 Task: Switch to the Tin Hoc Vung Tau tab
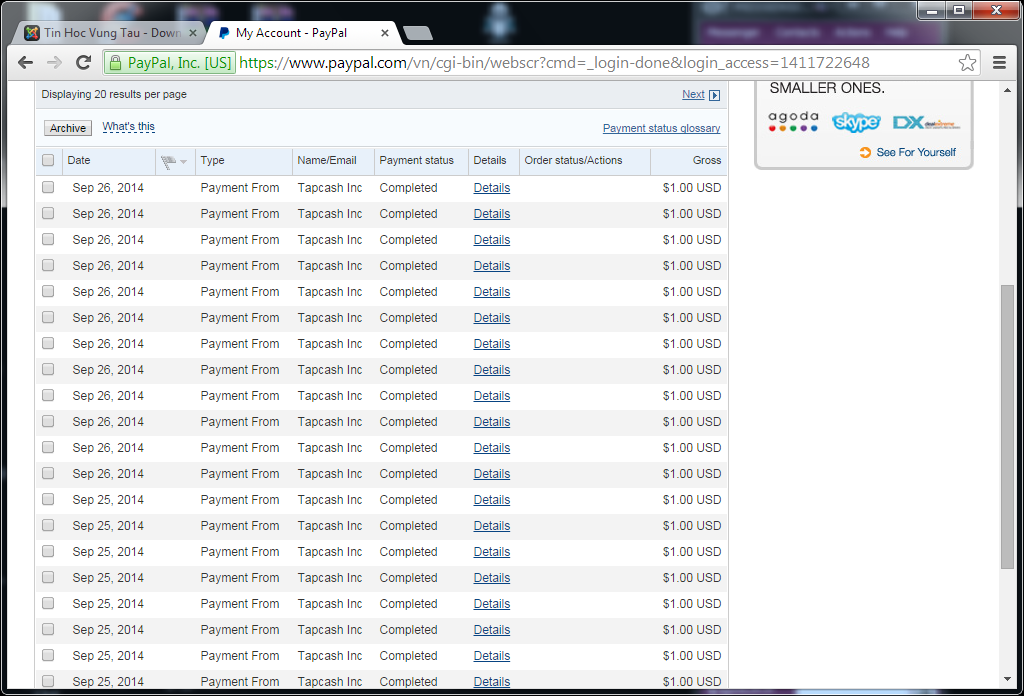pyautogui.click(x=110, y=33)
